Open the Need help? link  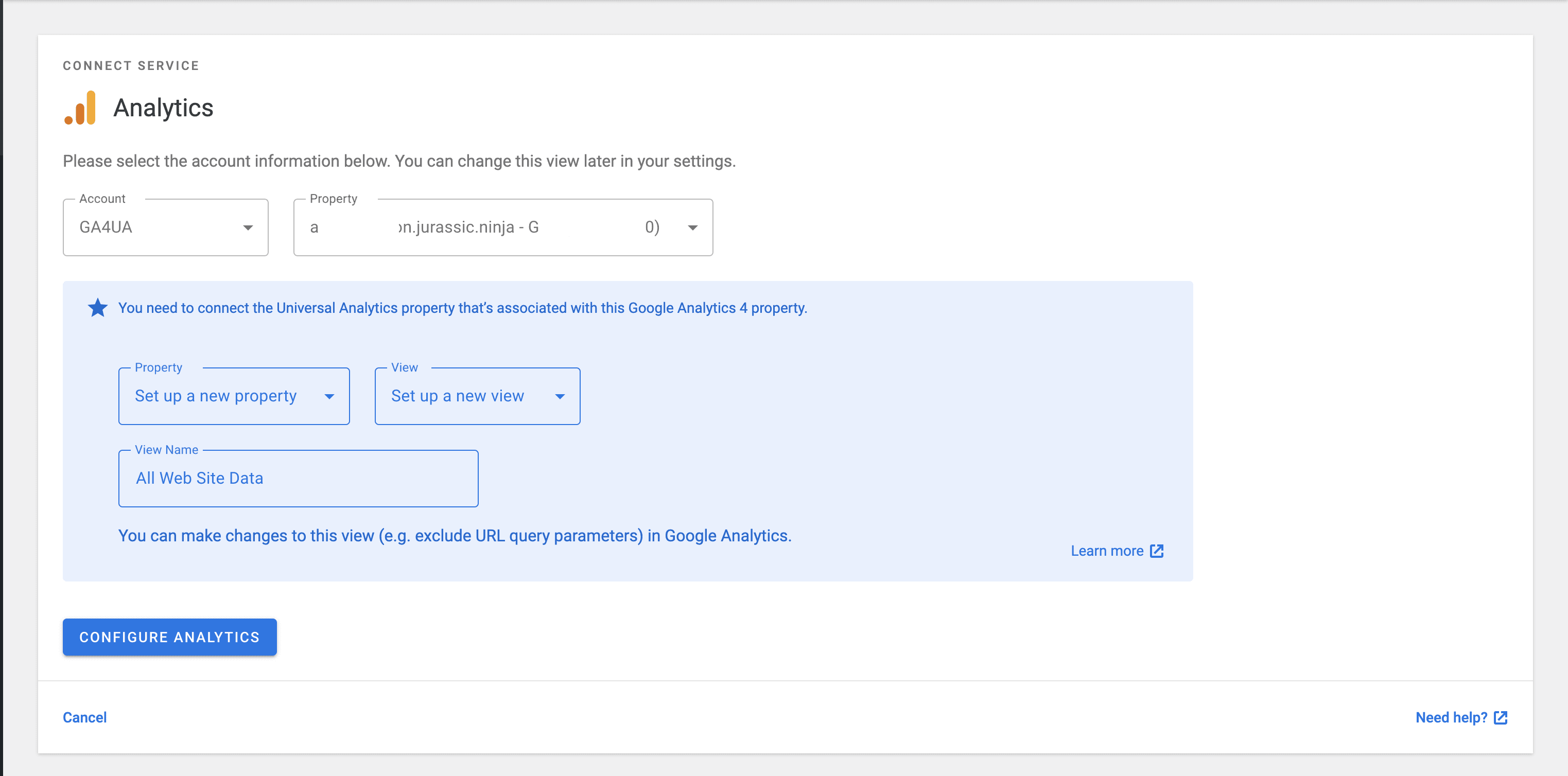pyautogui.click(x=1461, y=717)
